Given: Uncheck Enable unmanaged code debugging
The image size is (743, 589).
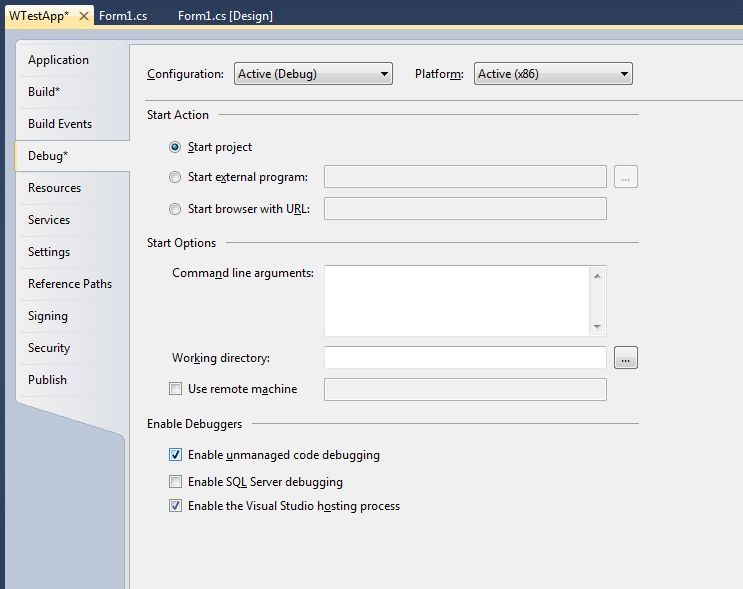Looking at the screenshot, I should pyautogui.click(x=175, y=455).
